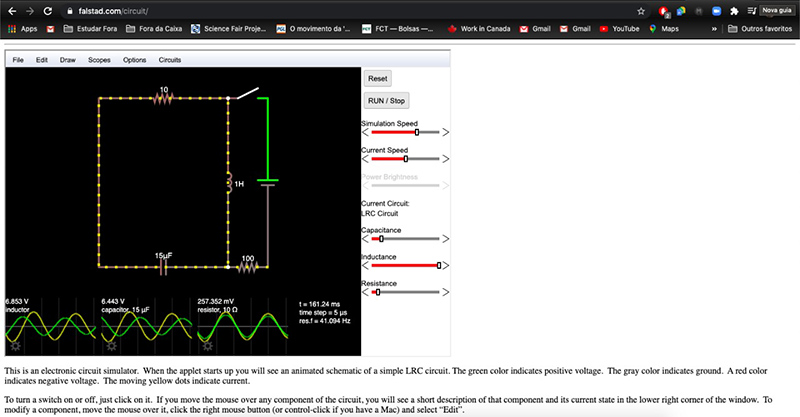This screenshot has height=417, width=800.
Task: Increase Resistance with right arrow
Action: point(445,292)
